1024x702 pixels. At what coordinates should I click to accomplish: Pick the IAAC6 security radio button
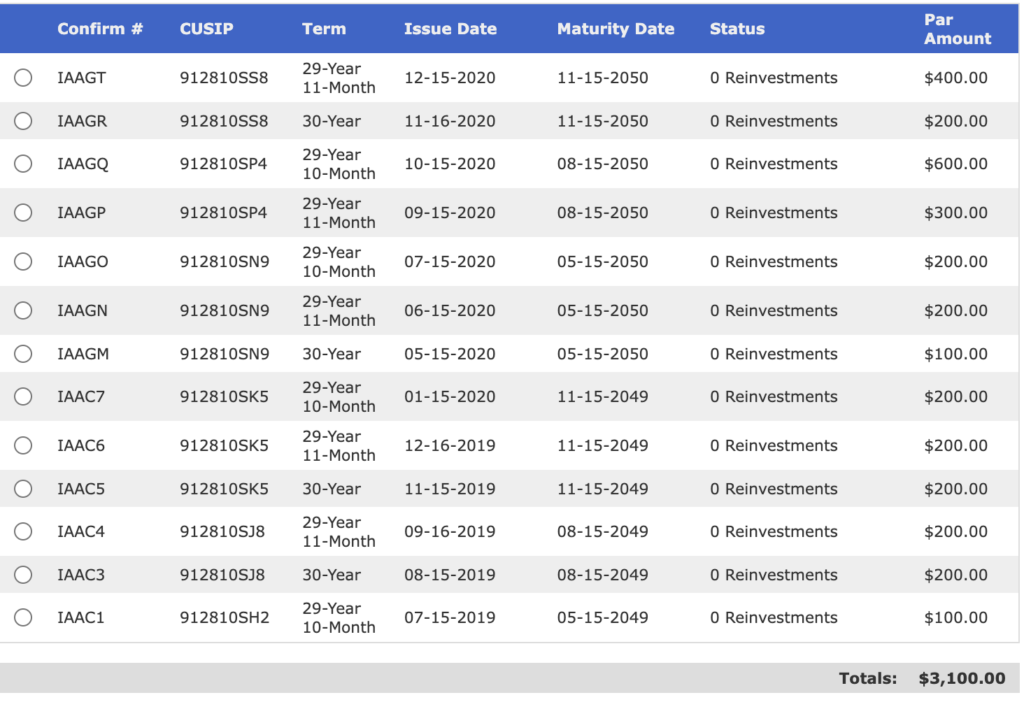(x=23, y=446)
